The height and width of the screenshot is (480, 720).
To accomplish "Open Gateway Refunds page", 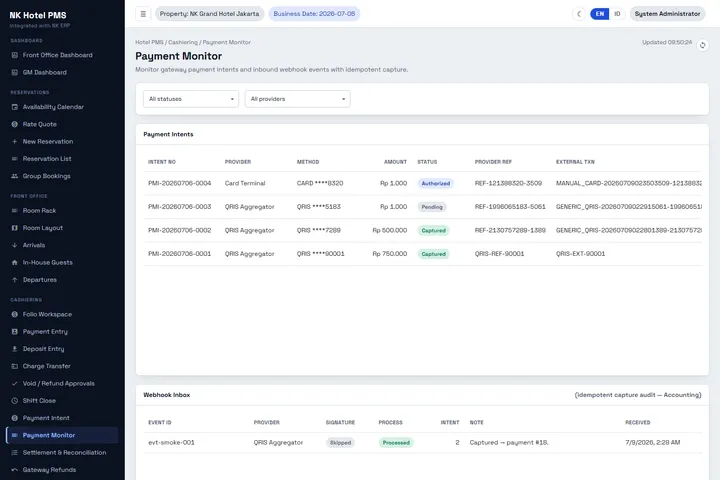I will 62,470.
